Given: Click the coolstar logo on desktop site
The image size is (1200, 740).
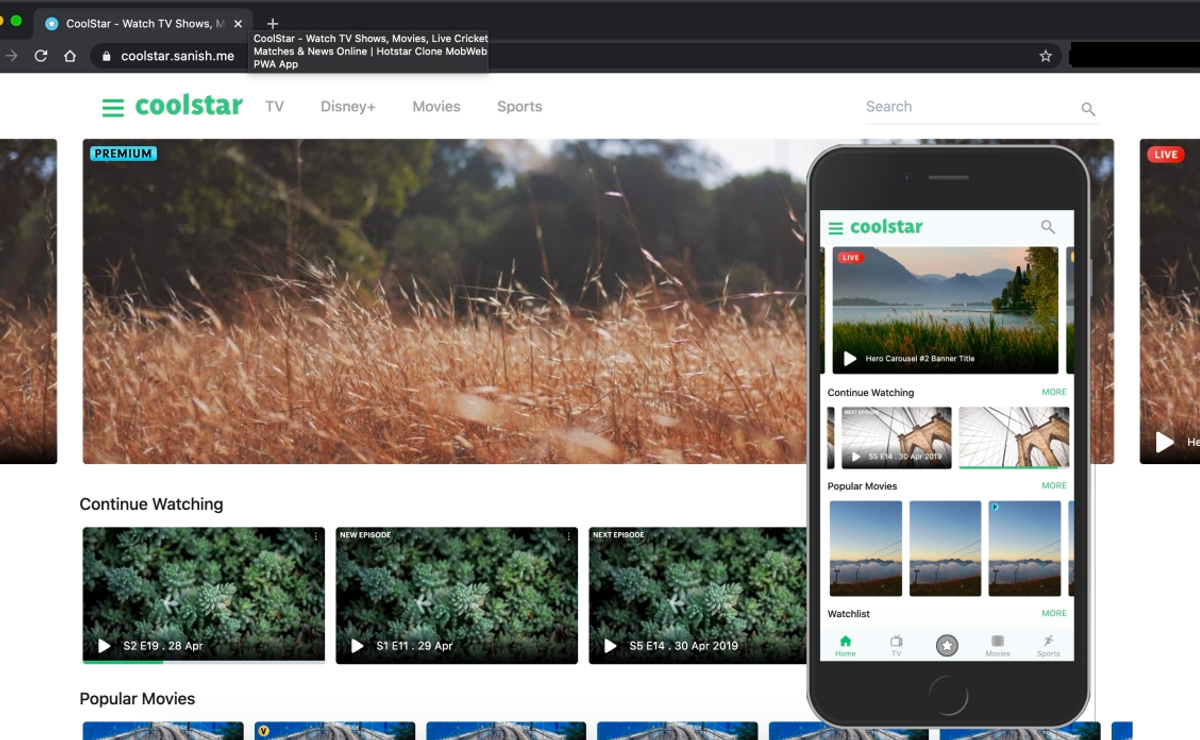Looking at the screenshot, I should click(189, 105).
